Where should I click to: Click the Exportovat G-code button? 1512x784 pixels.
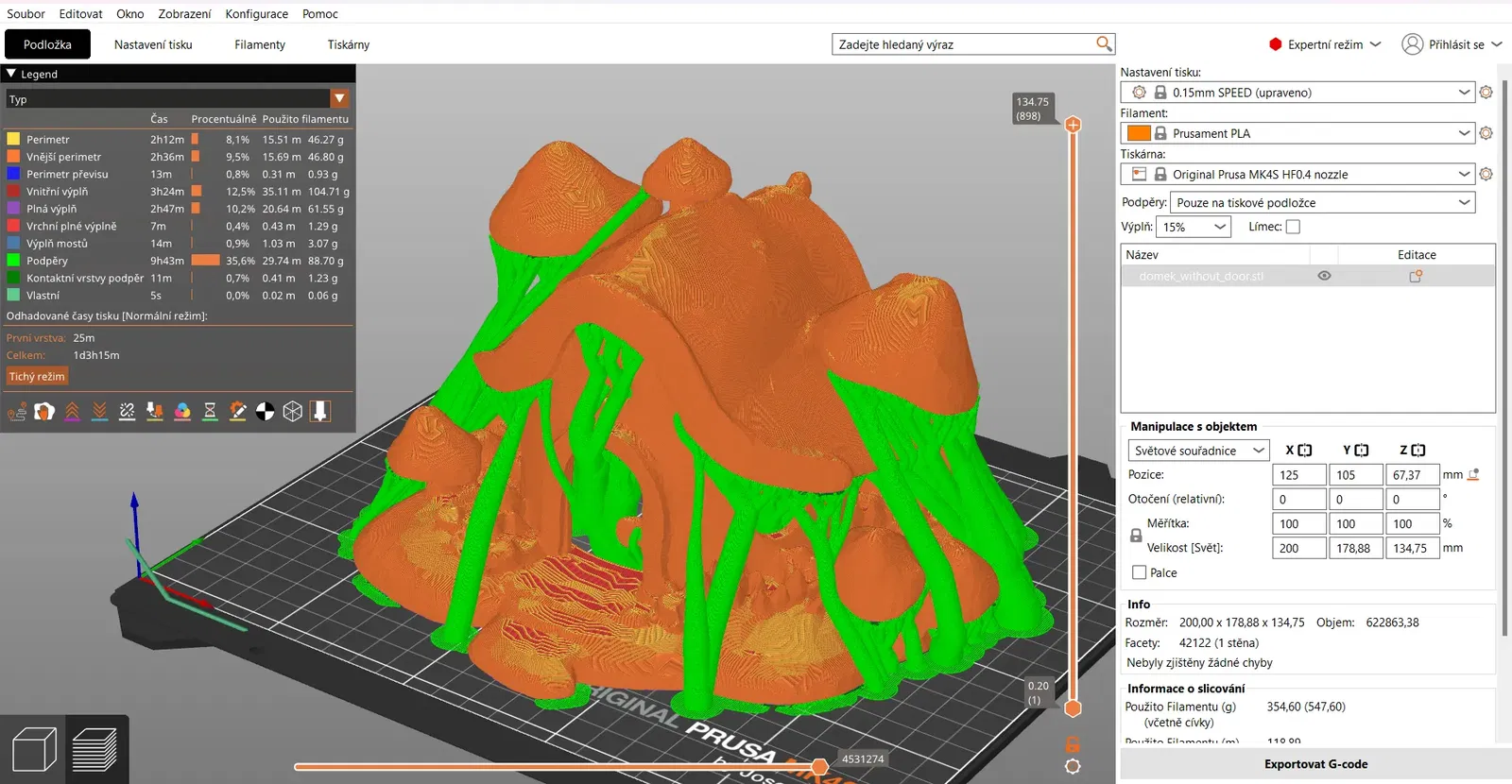(x=1315, y=764)
